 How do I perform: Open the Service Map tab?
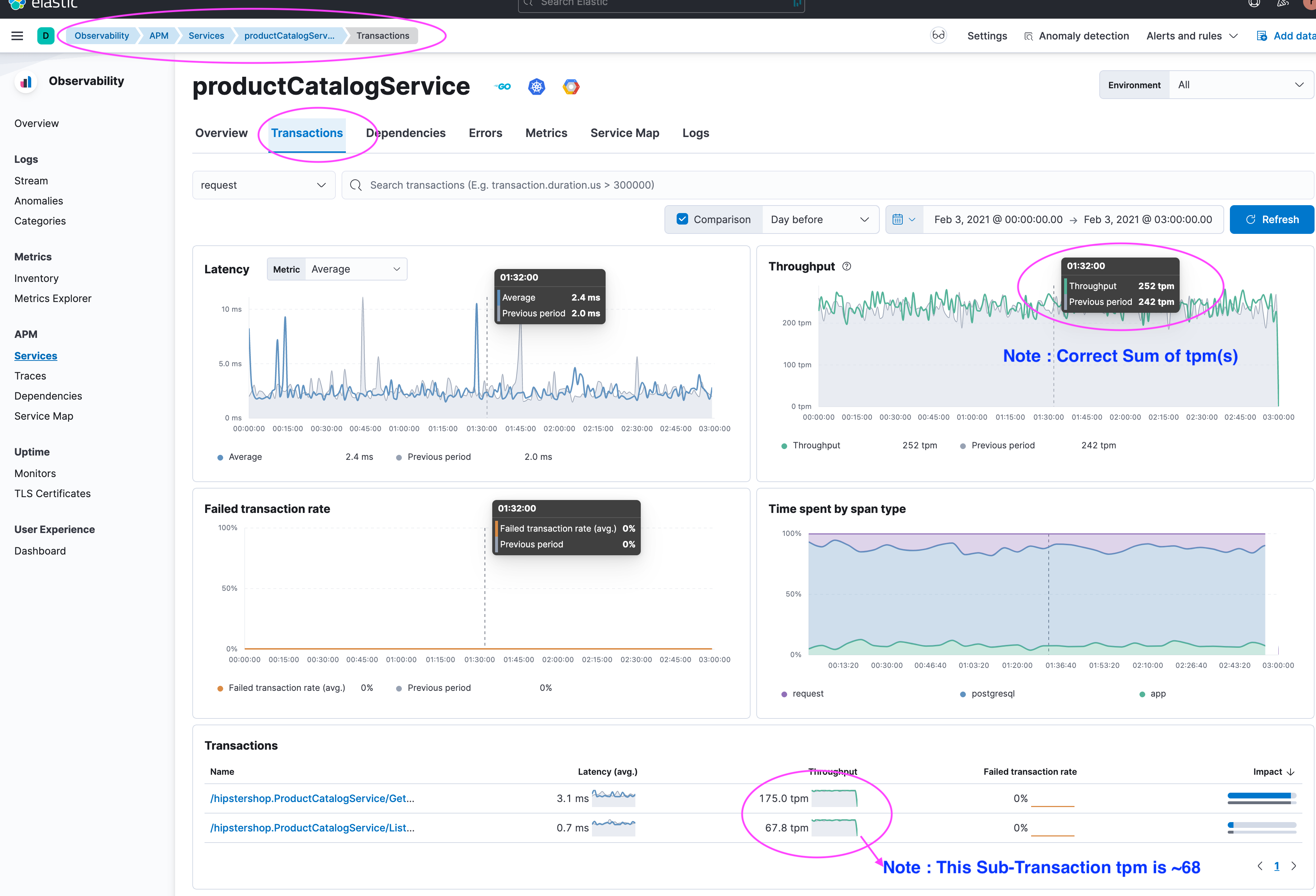tap(625, 133)
